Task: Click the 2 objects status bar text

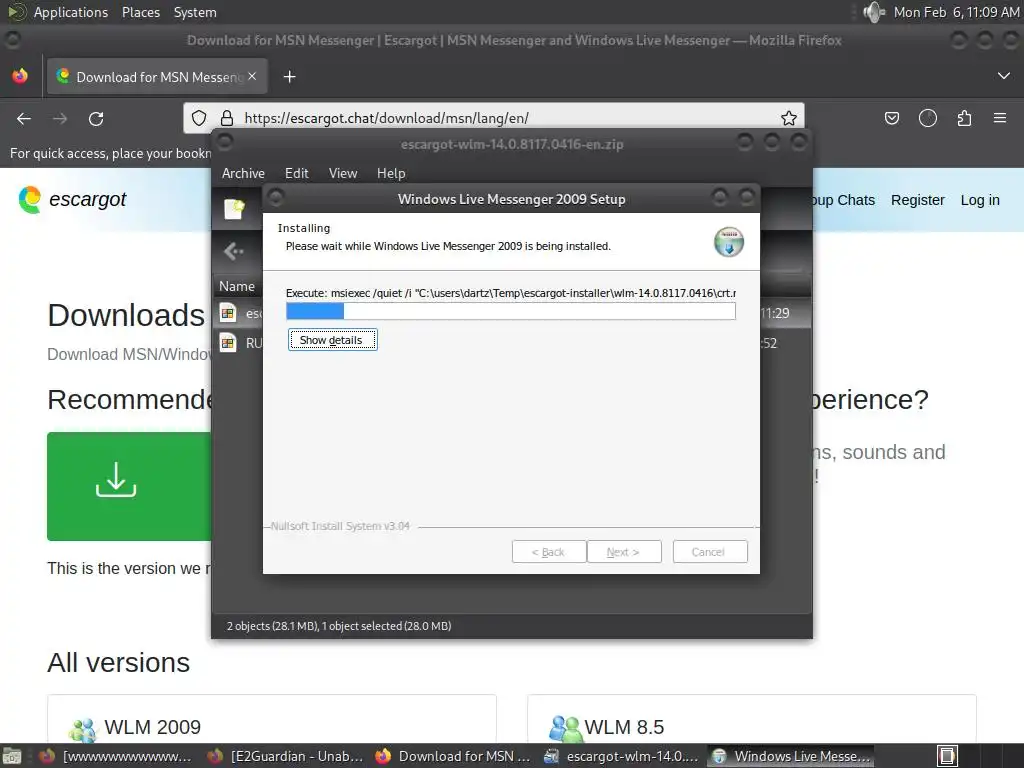Action: (x=339, y=626)
